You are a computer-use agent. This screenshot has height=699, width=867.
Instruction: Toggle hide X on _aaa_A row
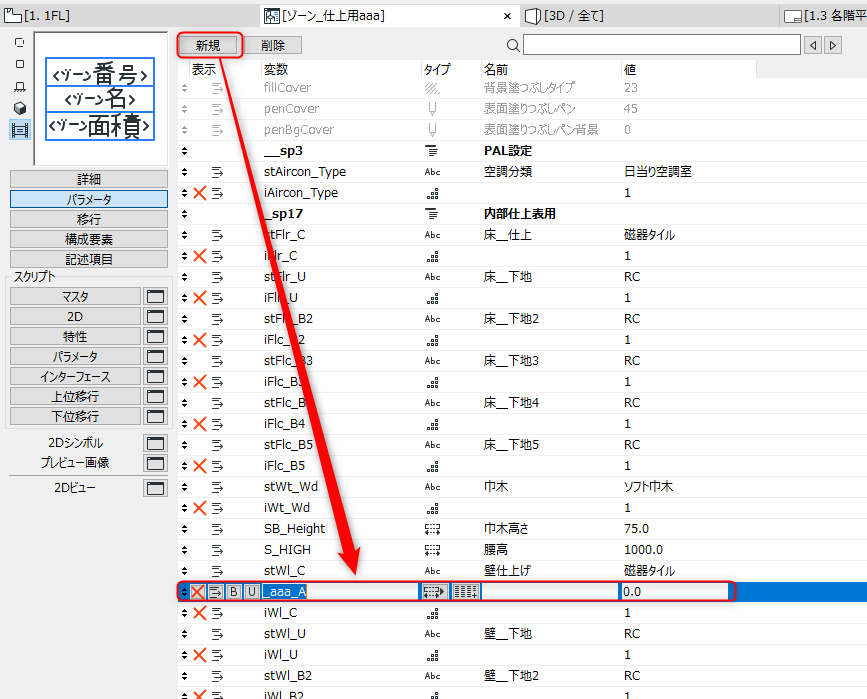coord(197,592)
